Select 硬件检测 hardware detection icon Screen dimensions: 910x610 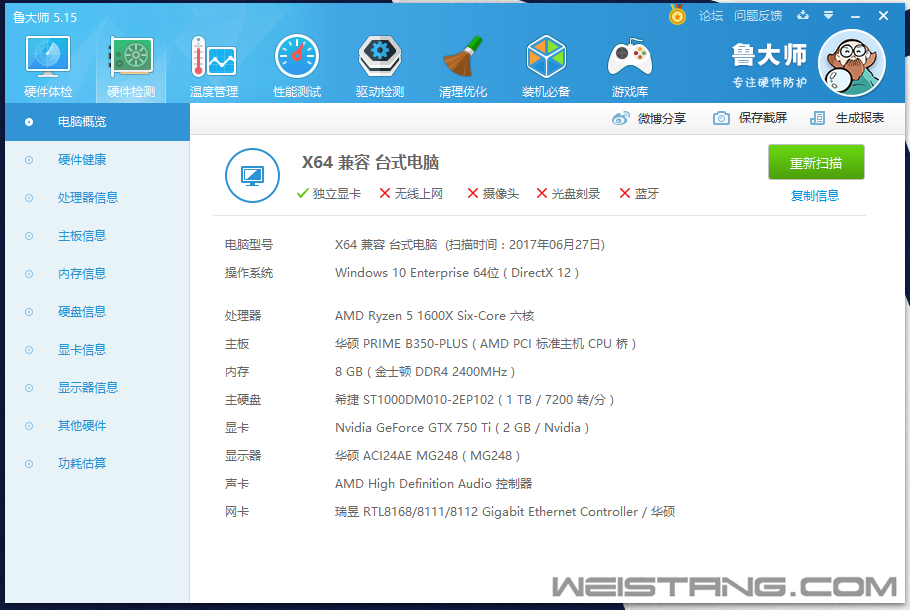(x=131, y=57)
